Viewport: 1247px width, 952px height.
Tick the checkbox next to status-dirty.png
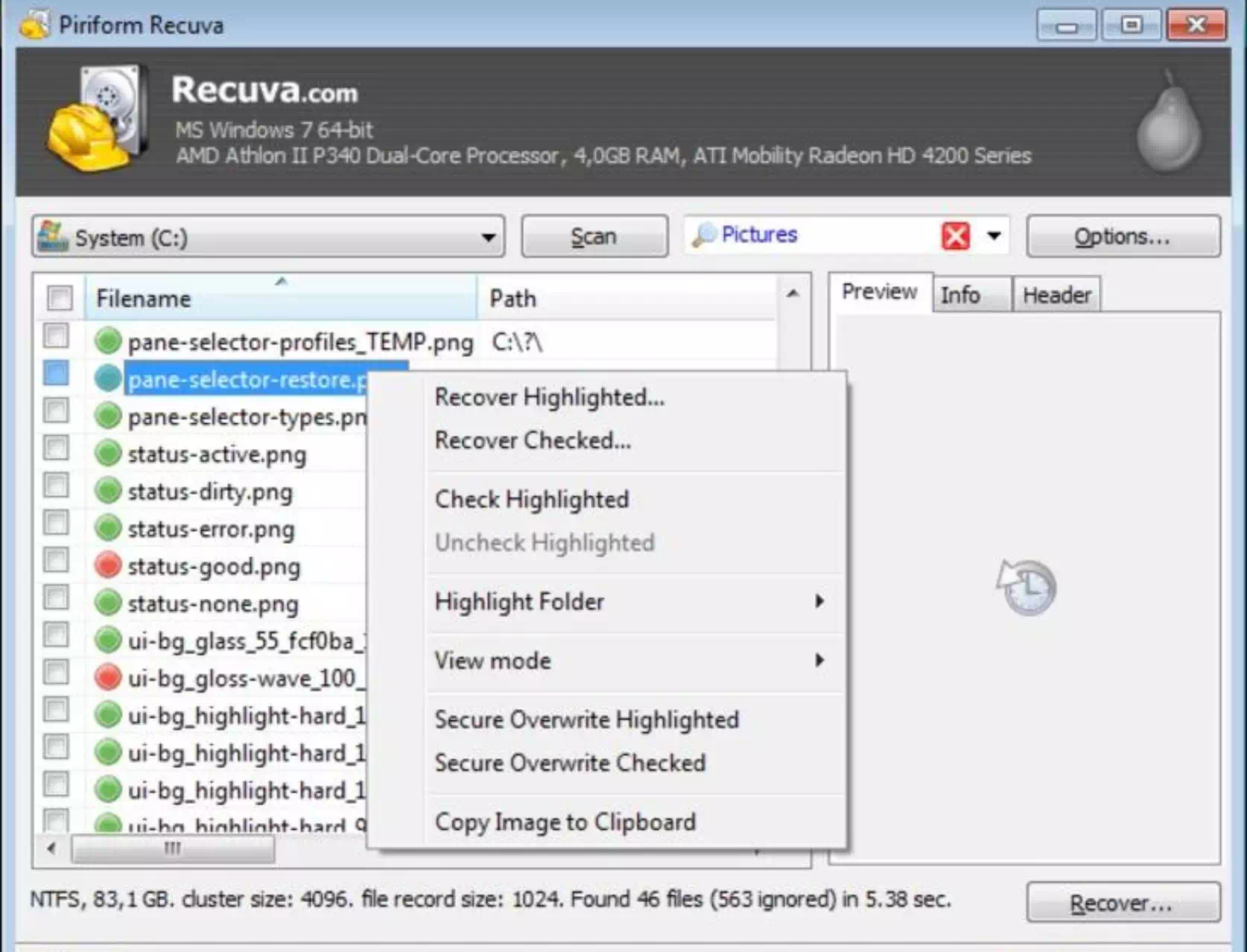coord(57,486)
